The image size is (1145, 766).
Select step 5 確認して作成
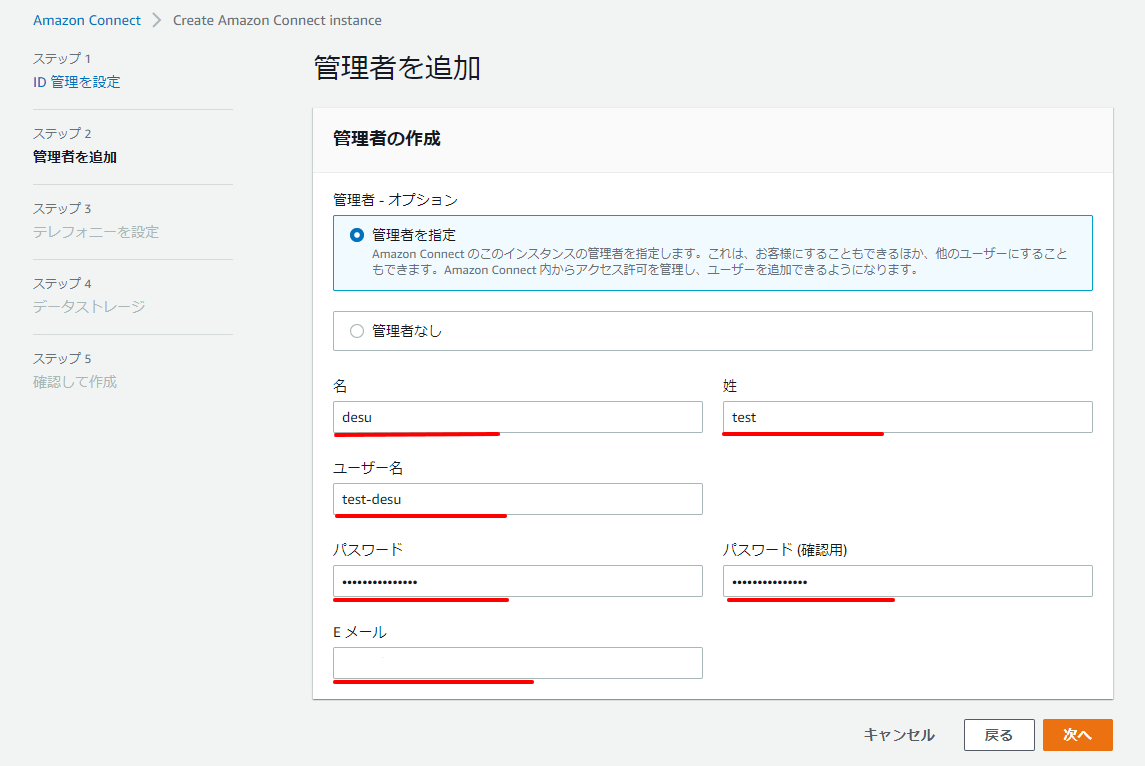click(x=74, y=382)
